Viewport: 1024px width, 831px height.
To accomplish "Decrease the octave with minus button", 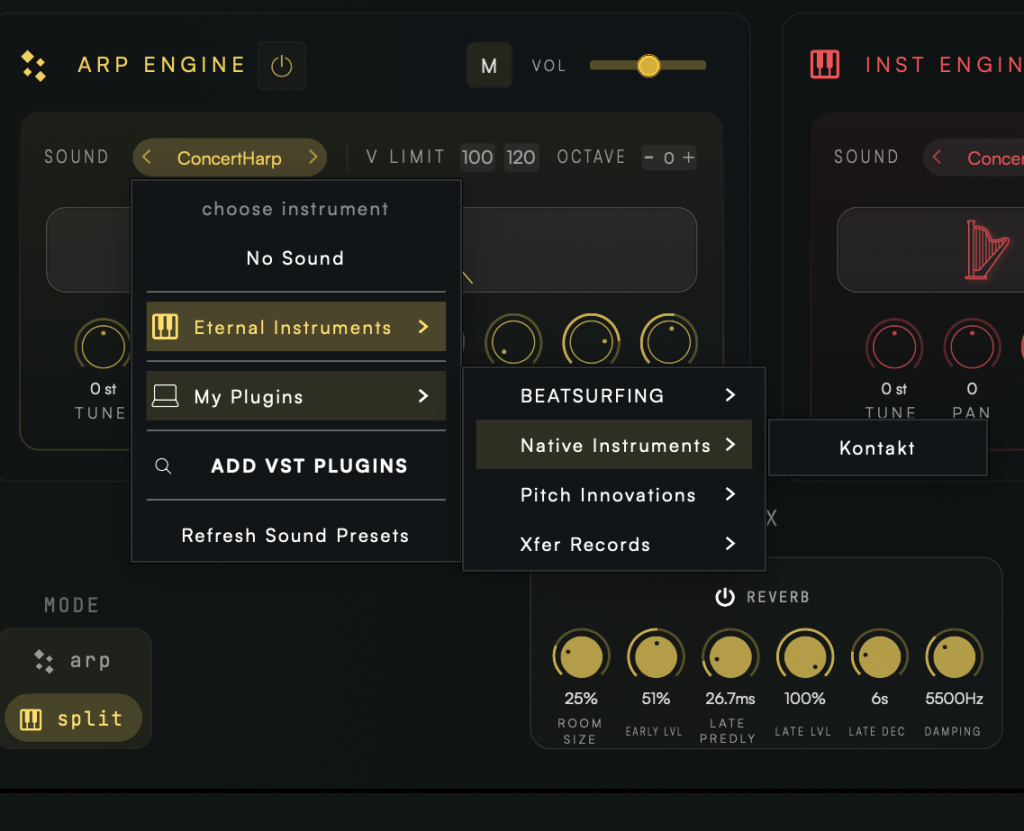I will (649, 157).
